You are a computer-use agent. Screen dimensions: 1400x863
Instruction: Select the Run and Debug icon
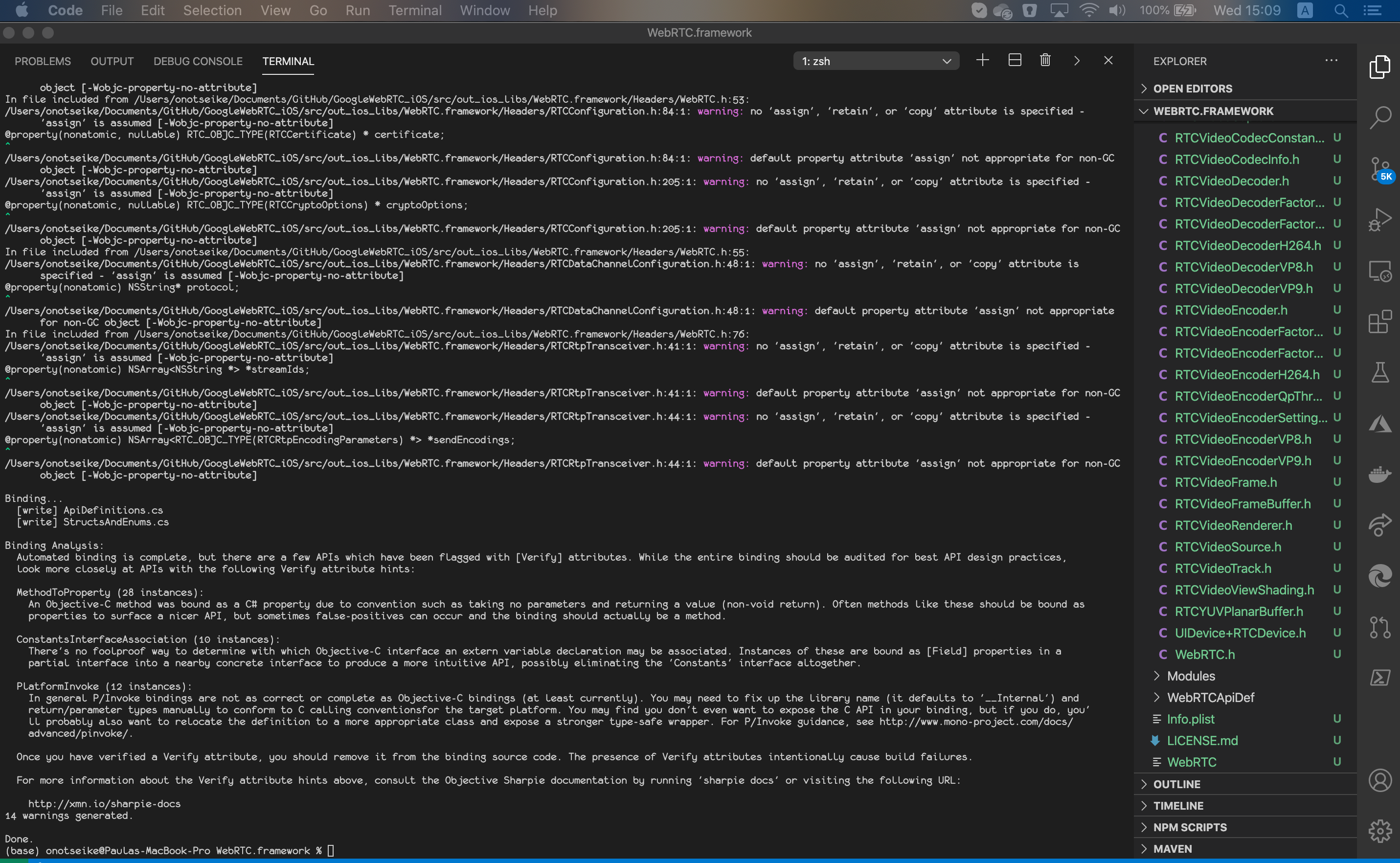click(1380, 219)
